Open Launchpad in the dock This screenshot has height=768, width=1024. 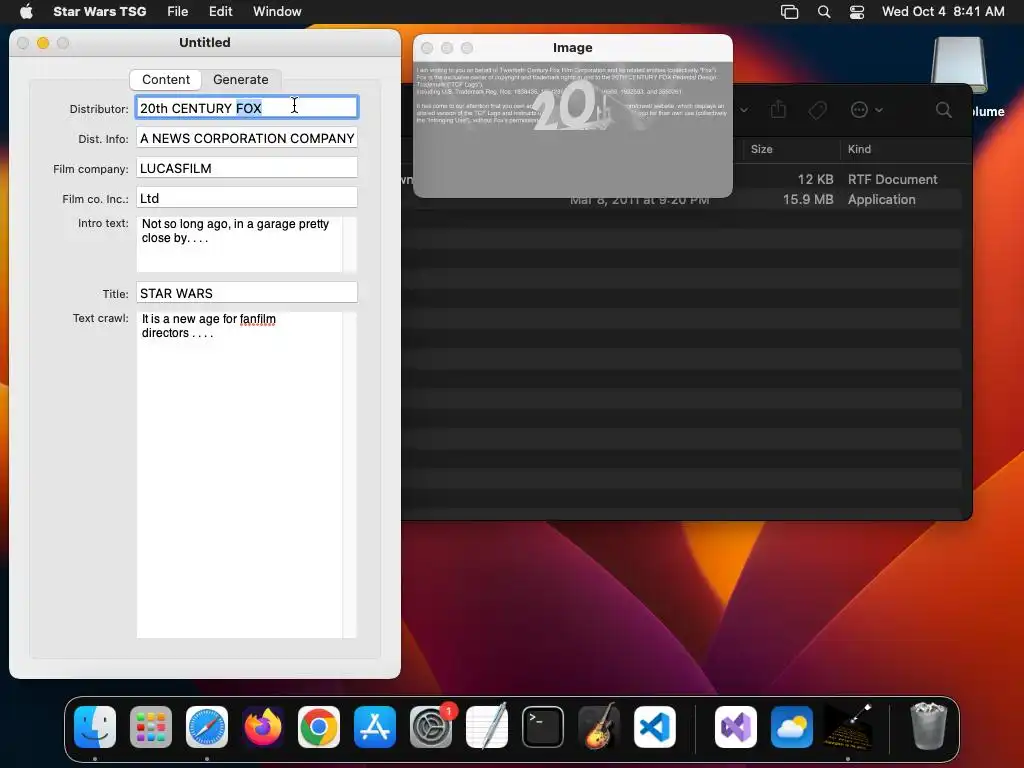pyautogui.click(x=151, y=727)
